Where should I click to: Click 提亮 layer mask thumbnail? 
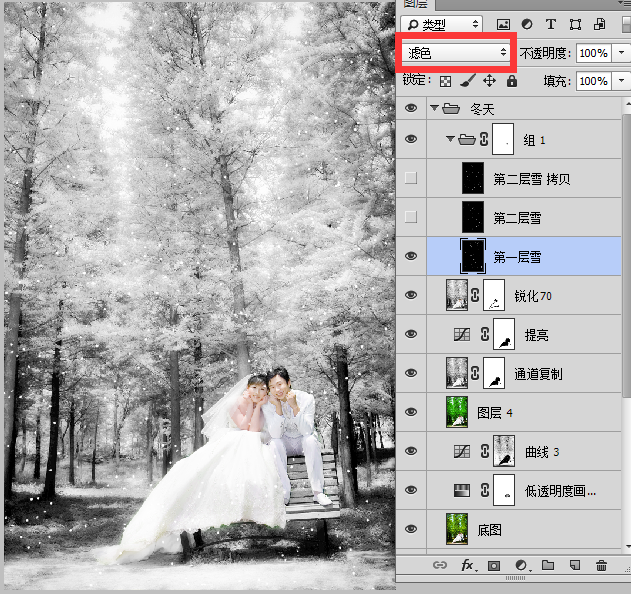tap(504, 334)
